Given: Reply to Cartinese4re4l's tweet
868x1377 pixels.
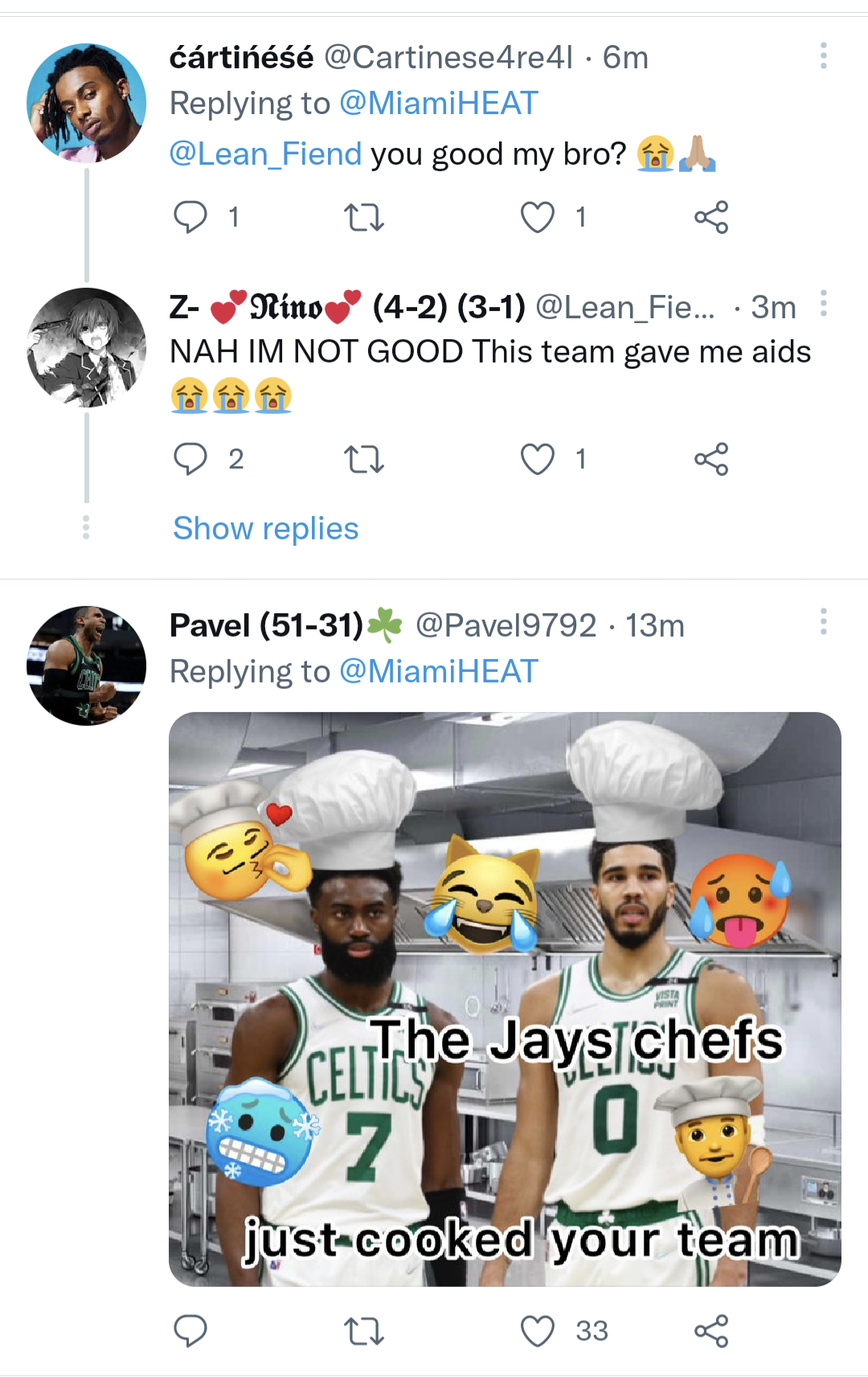Looking at the screenshot, I should pyautogui.click(x=190, y=217).
